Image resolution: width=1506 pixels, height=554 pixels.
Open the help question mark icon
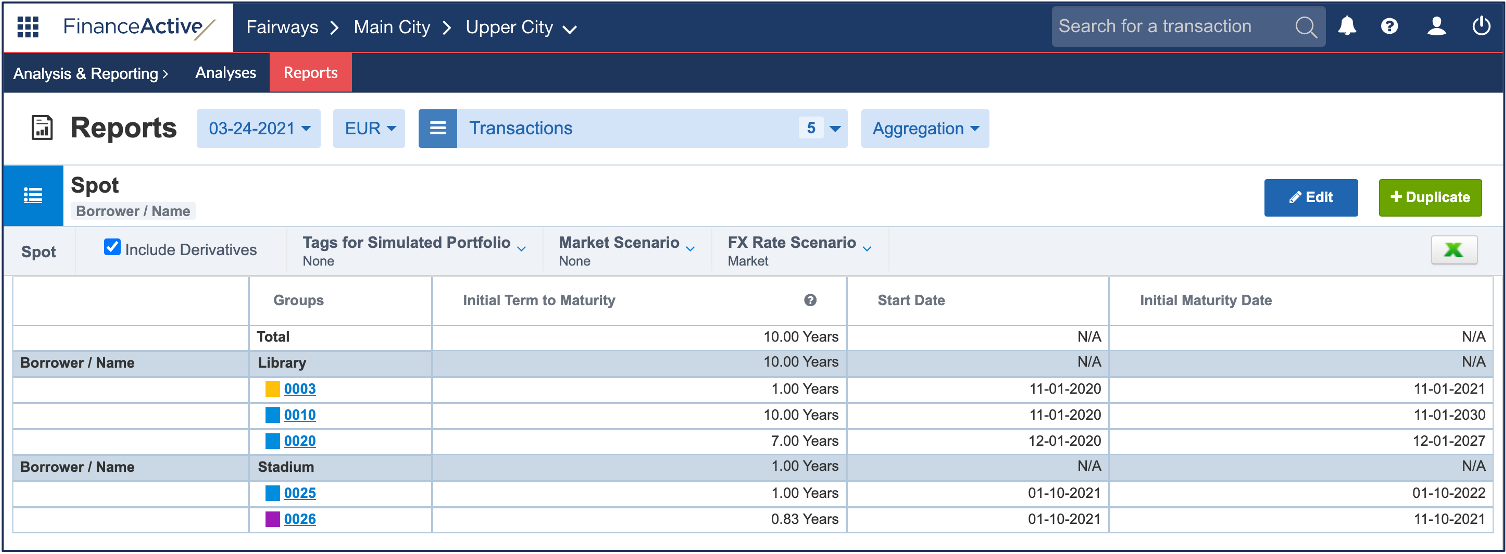(x=1389, y=27)
